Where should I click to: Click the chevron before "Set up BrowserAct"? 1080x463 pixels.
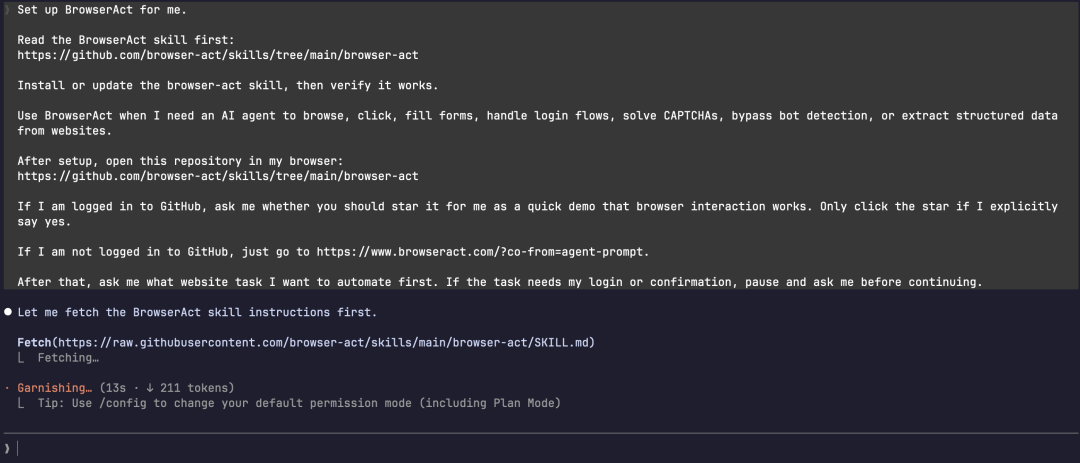pyautogui.click(x=7, y=10)
